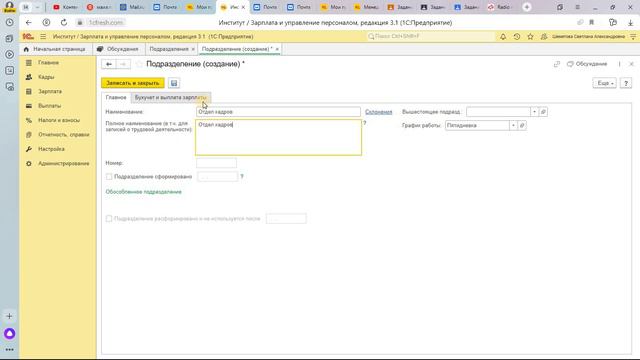
Task: Open the help question mark button
Action: tap(626, 83)
